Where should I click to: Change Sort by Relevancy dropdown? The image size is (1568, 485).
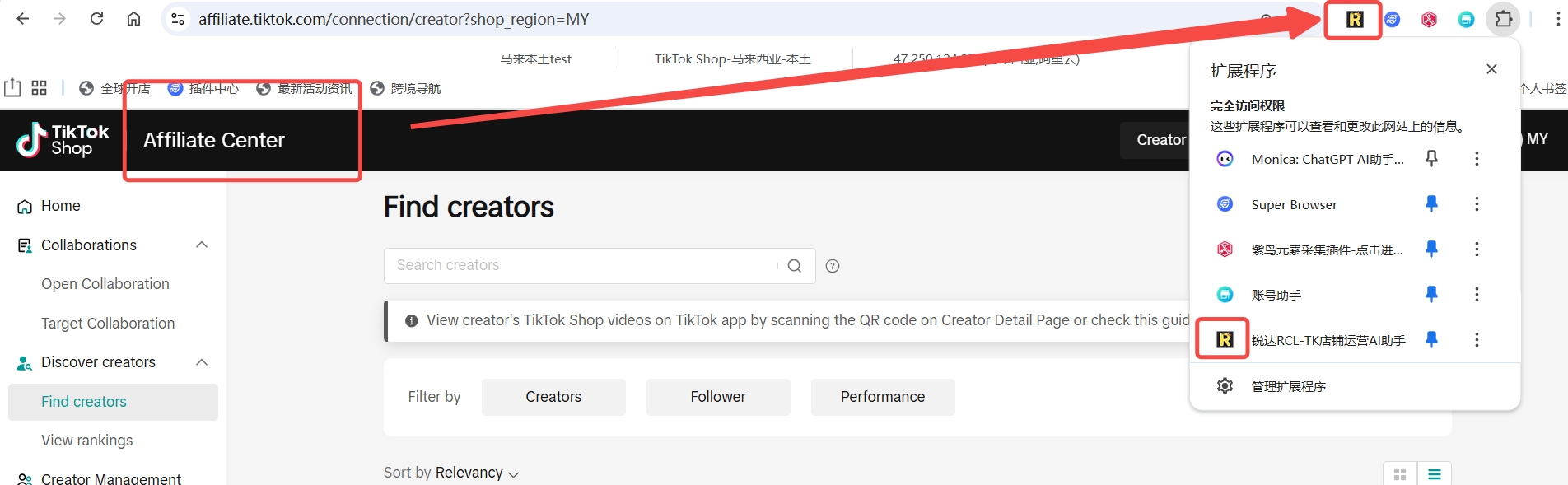point(477,473)
